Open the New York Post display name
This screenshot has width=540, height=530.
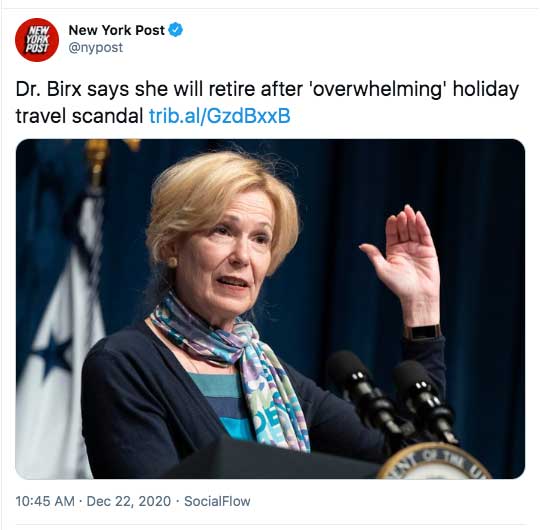(116, 30)
